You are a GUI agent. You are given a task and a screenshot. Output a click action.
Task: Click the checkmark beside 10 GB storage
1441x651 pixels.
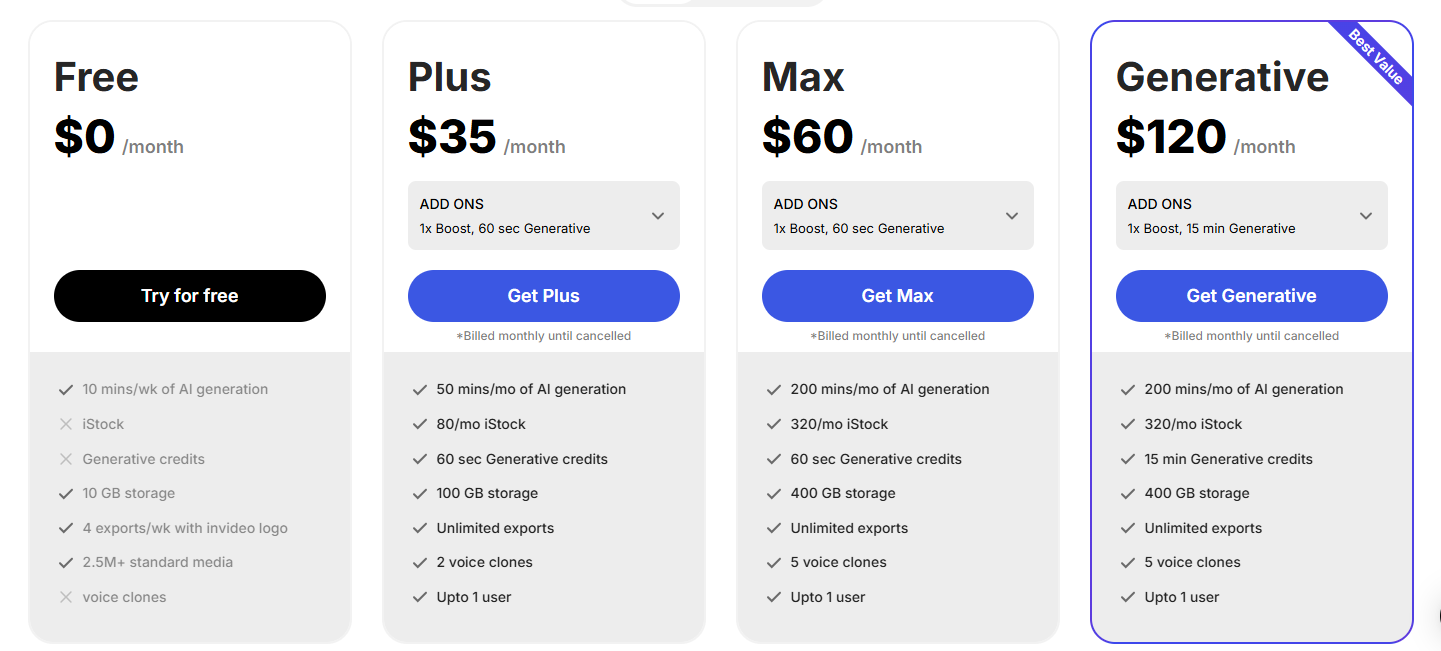(66, 493)
